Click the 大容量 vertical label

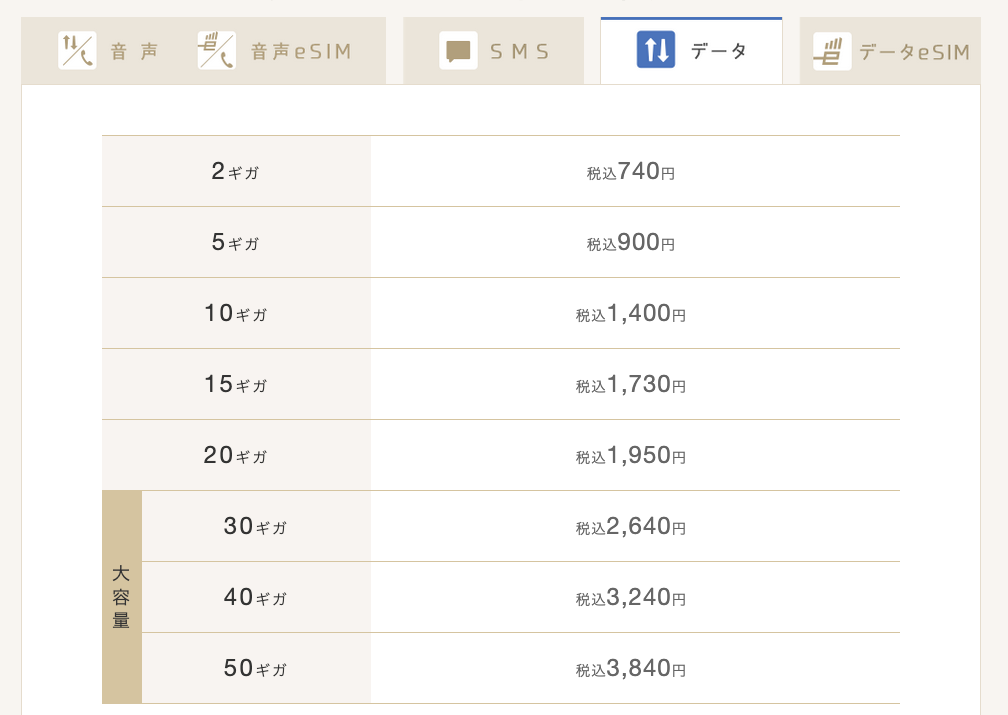click(122, 597)
